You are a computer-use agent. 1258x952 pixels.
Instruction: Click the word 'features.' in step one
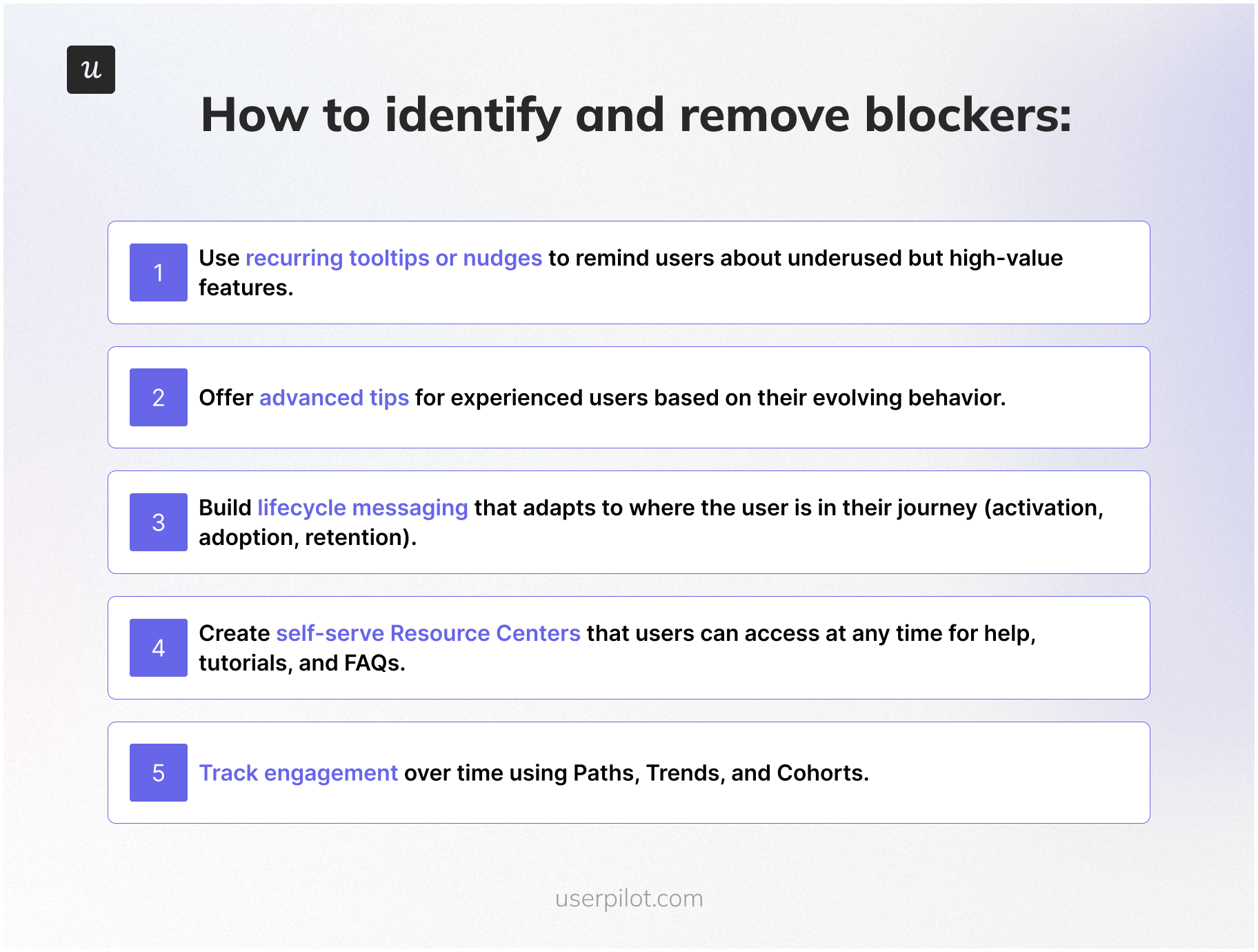tap(246, 288)
